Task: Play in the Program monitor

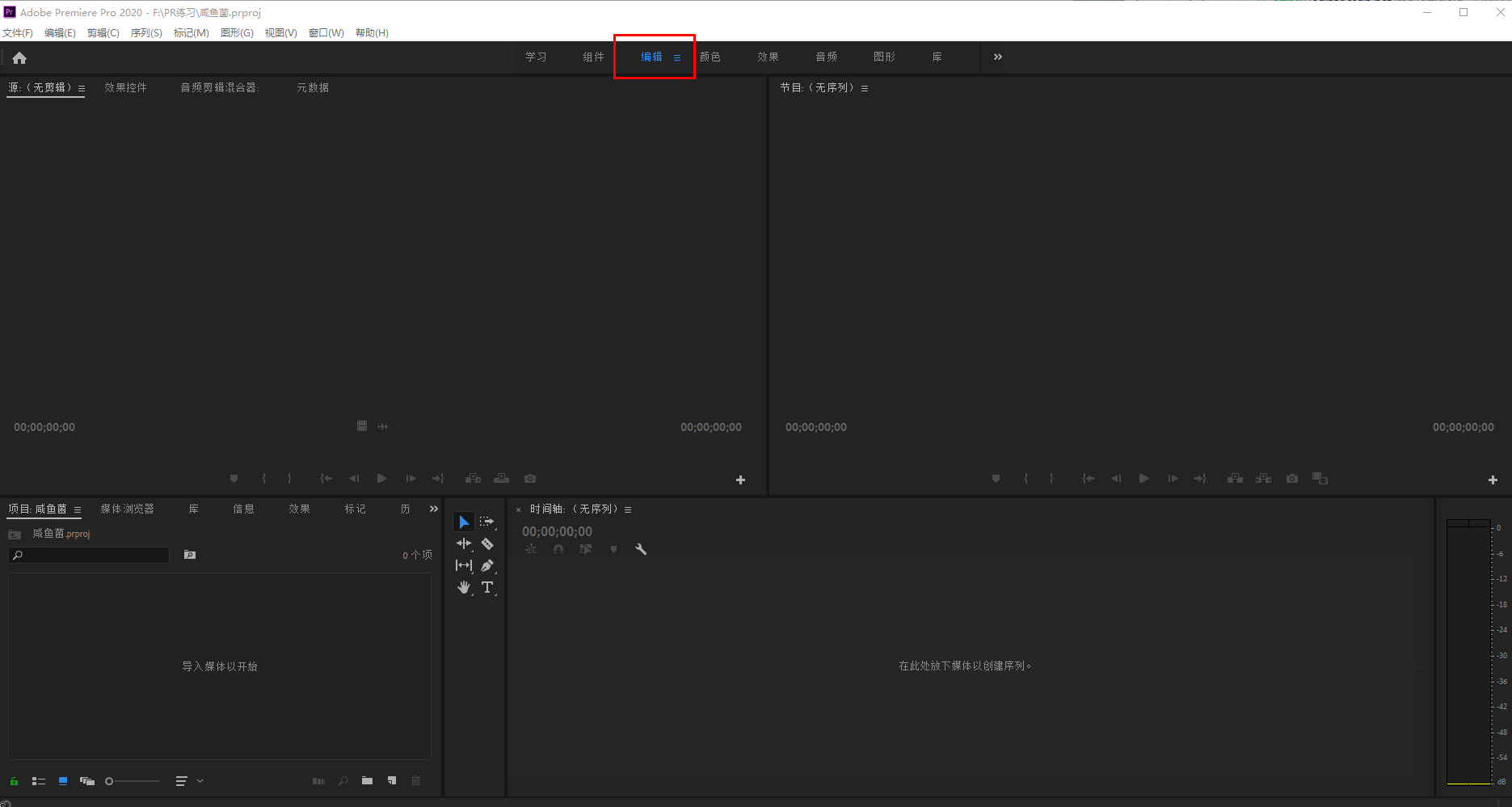Action: (1144, 479)
